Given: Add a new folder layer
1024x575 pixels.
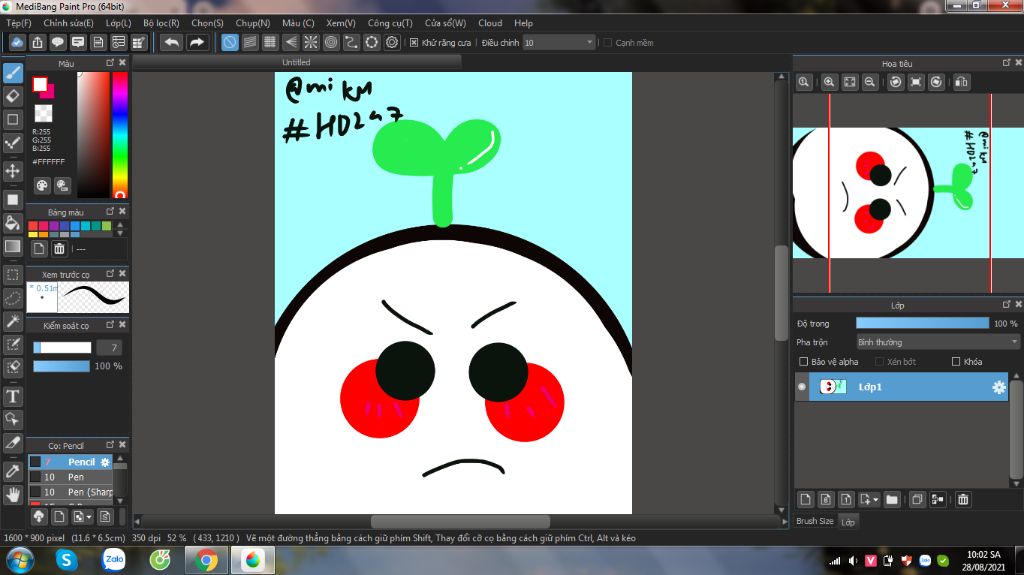Looking at the screenshot, I should 892,500.
